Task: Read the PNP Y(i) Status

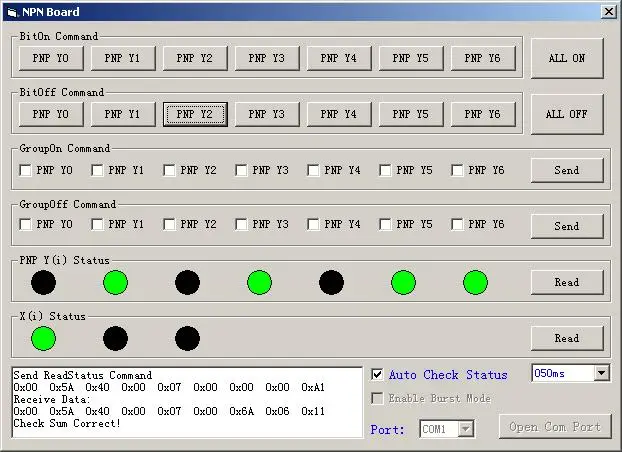Action: (567, 282)
